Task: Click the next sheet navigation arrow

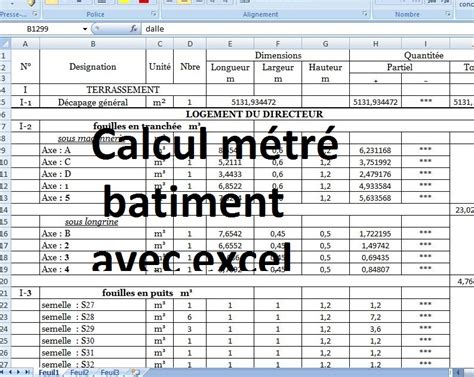Action: 18,372
